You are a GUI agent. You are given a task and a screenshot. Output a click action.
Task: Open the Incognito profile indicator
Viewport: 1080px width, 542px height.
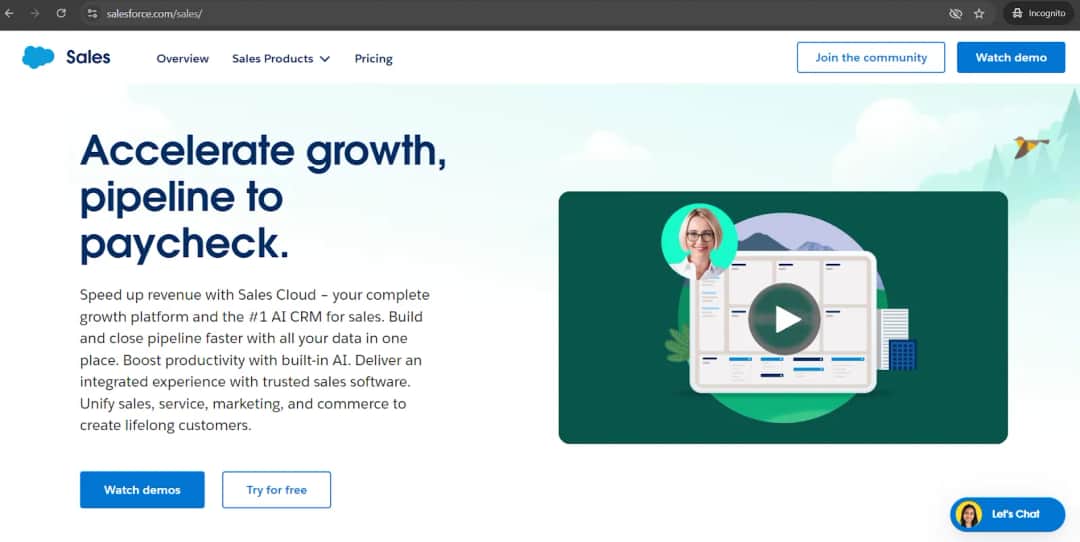[1038, 13]
